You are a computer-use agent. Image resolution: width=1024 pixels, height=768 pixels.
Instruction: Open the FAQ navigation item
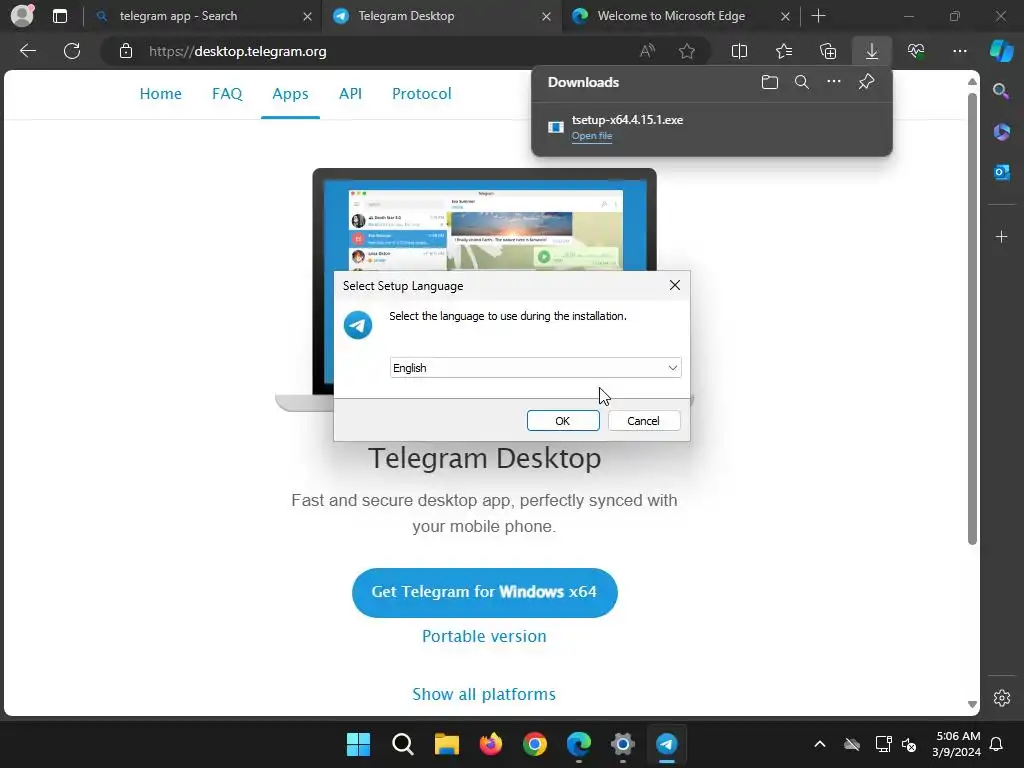[x=227, y=93]
